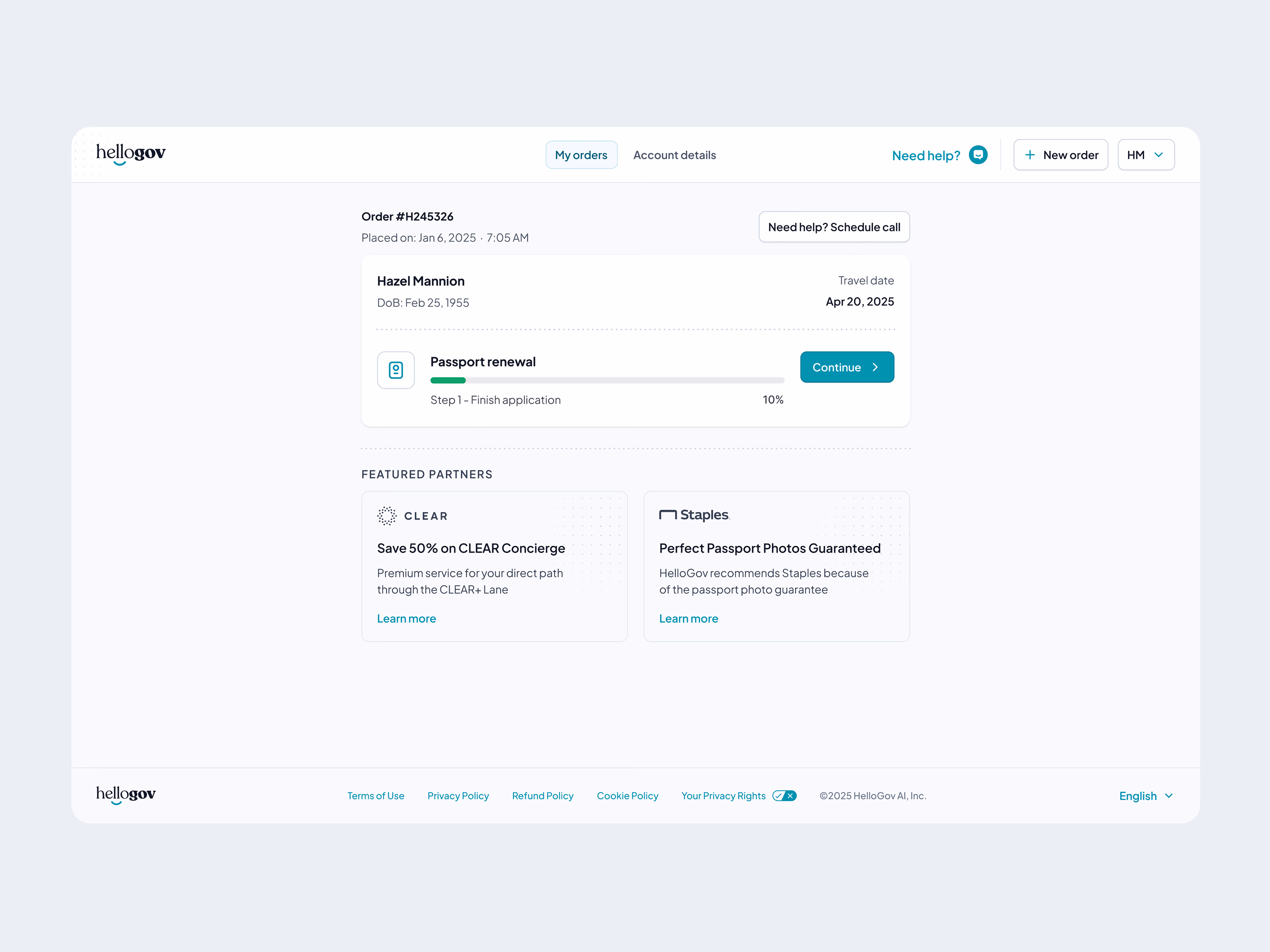The image size is (1270, 952).
Task: Start a New order
Action: click(1060, 155)
